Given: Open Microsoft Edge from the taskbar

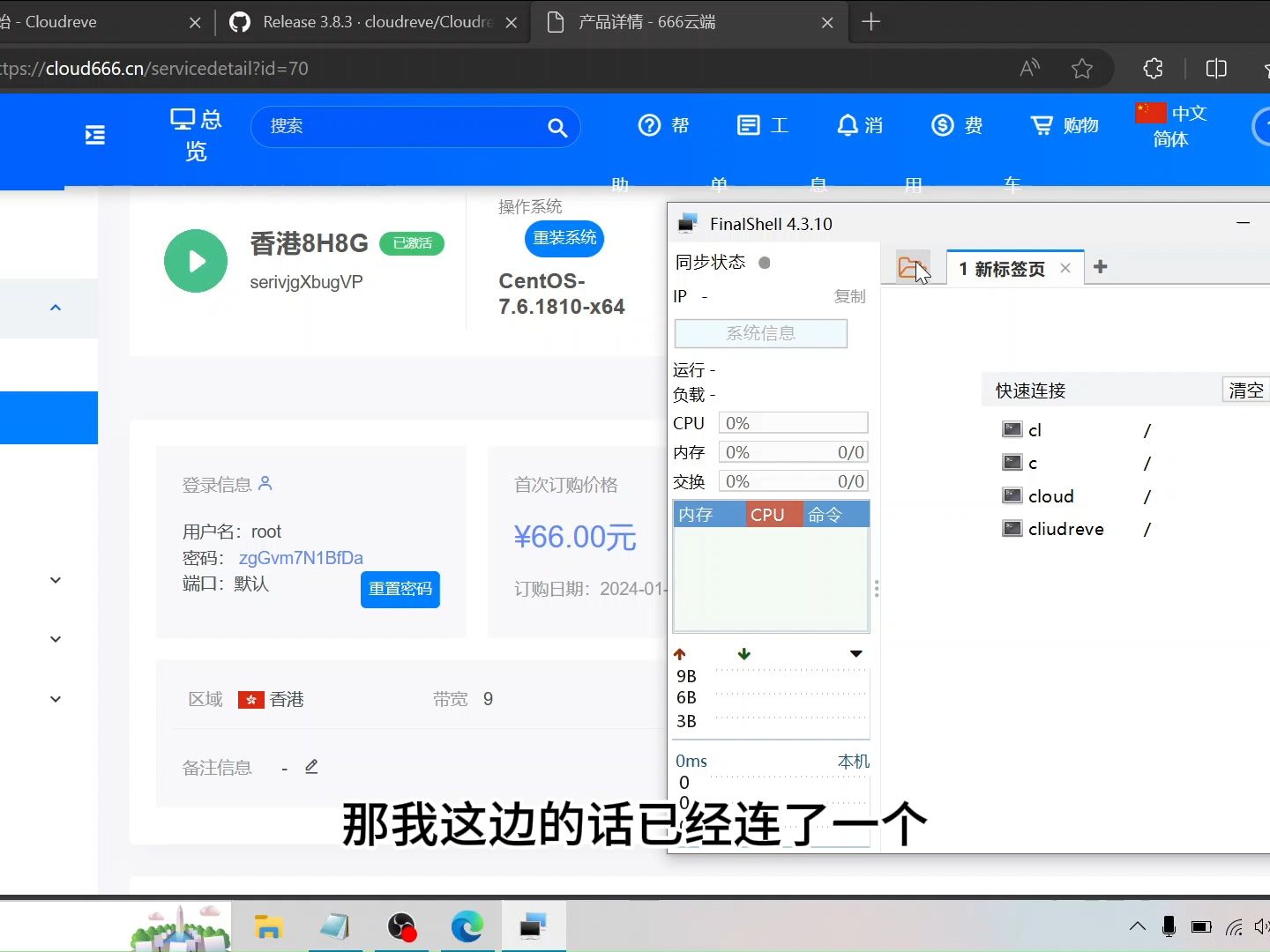Looking at the screenshot, I should (x=467, y=926).
